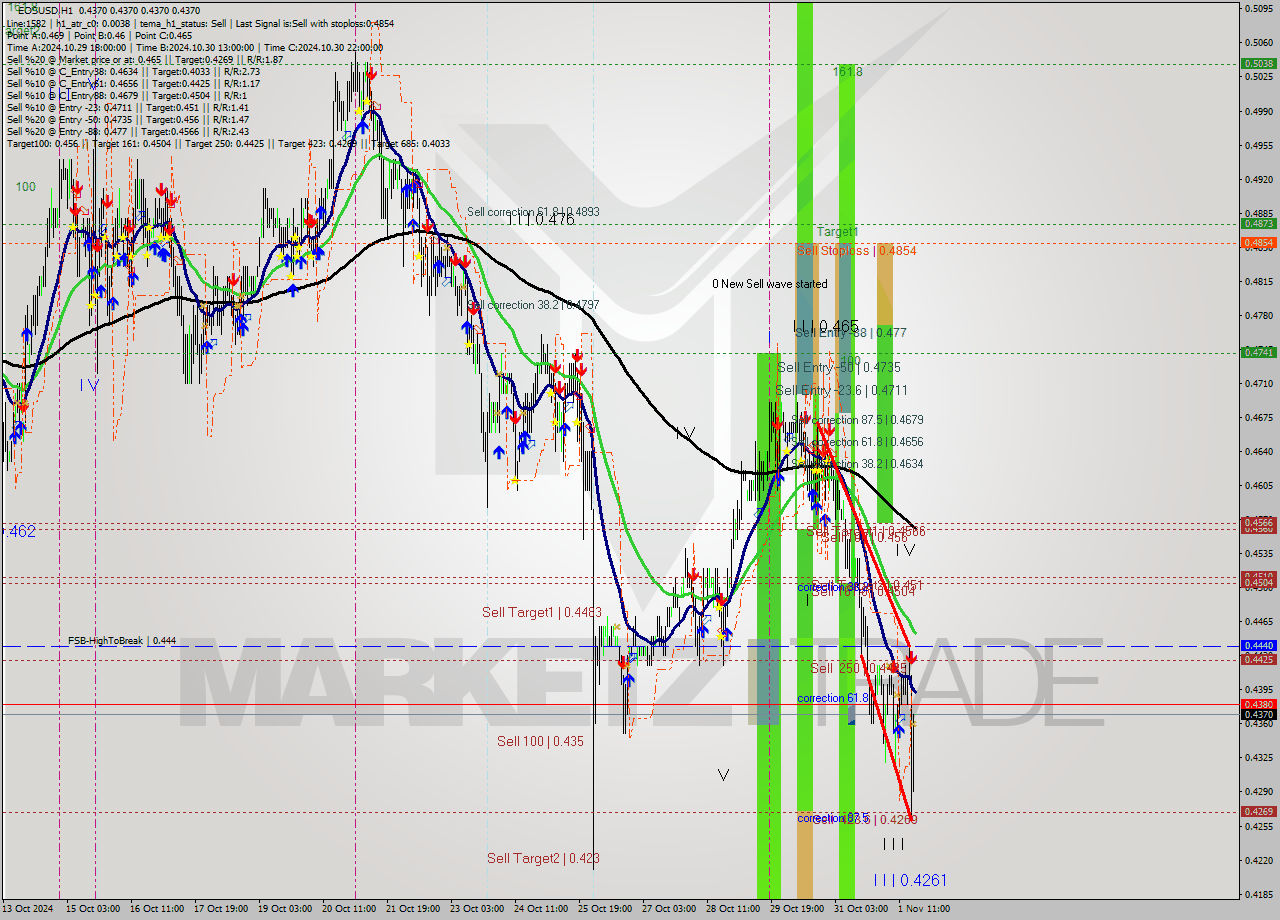Screen dimensions: 1280x920
Task: Select the 'Sell Entry -23.6 | 0.4711' label
Action: [841, 390]
